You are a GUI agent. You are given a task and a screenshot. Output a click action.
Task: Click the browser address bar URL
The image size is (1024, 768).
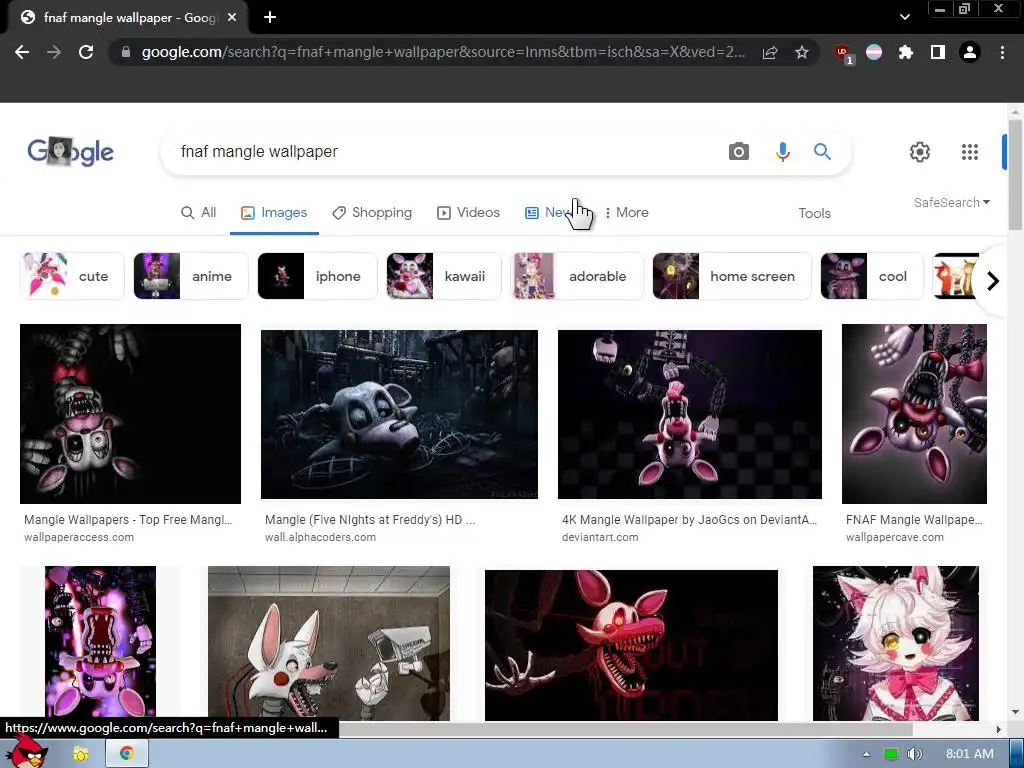point(443,52)
